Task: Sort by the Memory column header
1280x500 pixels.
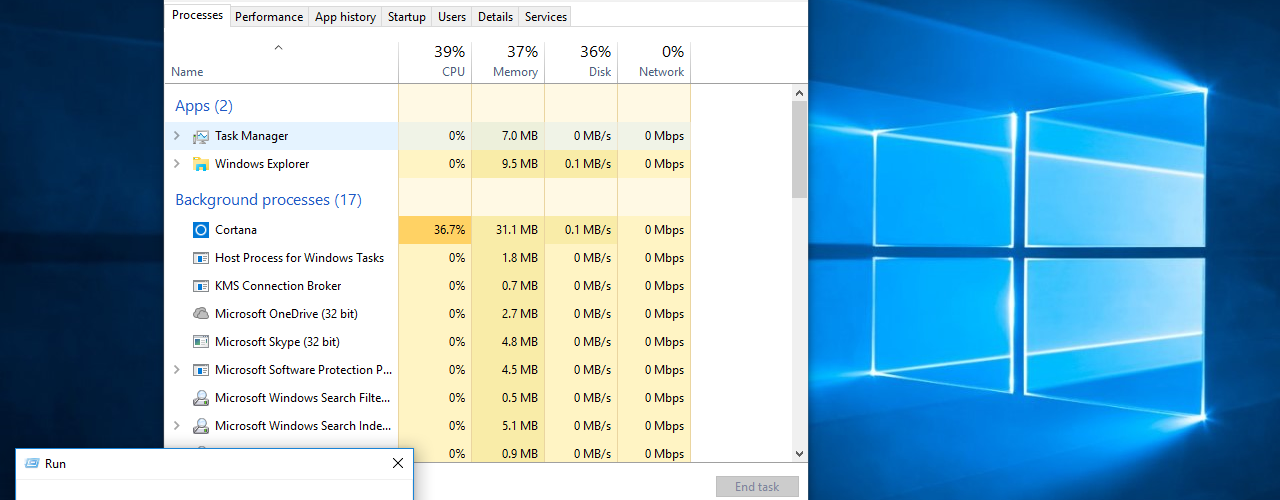Action: click(508, 62)
